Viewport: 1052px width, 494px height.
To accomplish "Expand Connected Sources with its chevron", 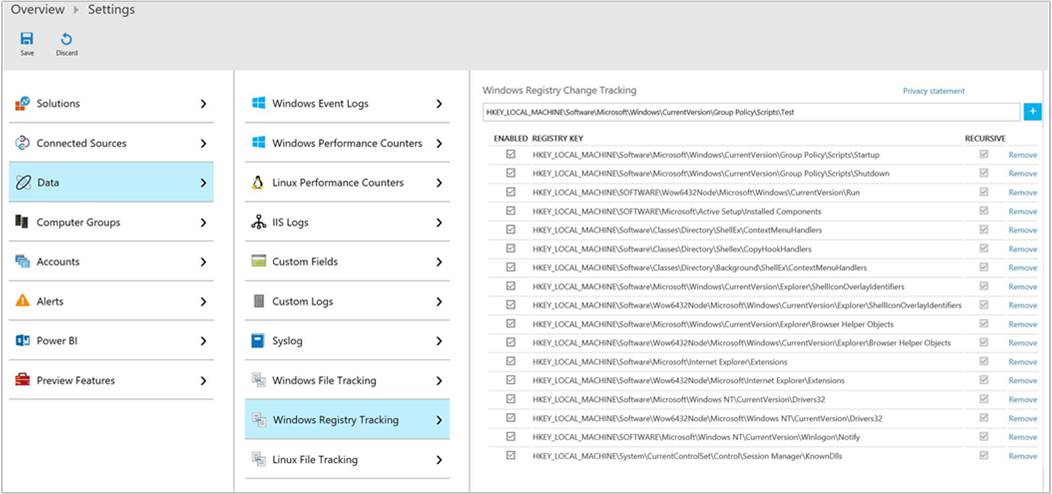I will [x=203, y=143].
